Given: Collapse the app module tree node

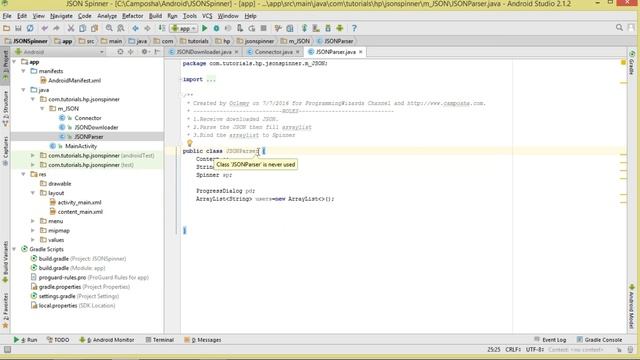Looking at the screenshot, I should [15, 62].
